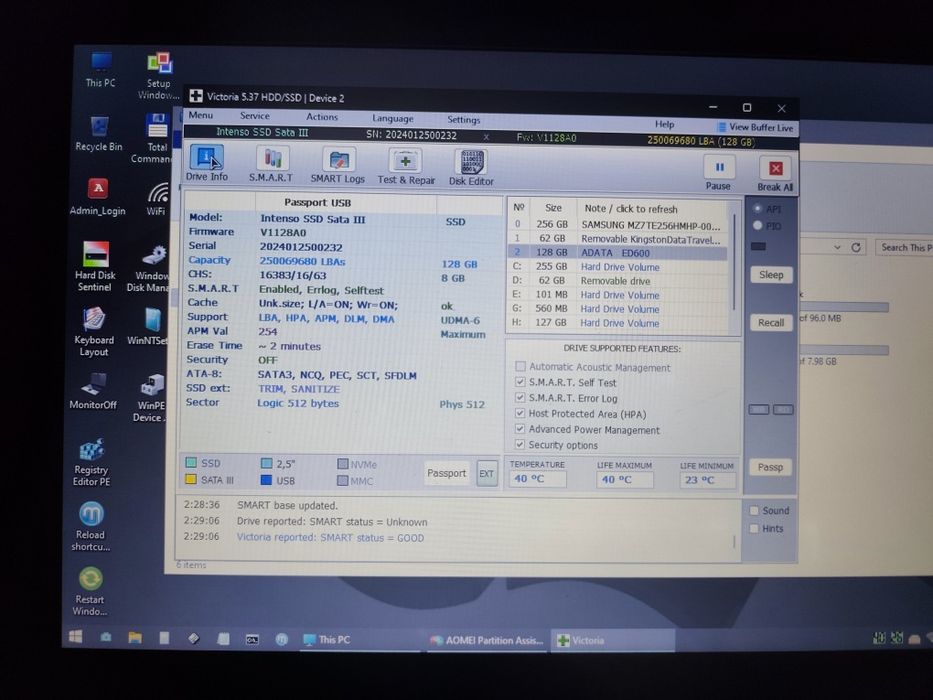Open the Settings menu
The height and width of the screenshot is (700, 933).
pyautogui.click(x=464, y=120)
